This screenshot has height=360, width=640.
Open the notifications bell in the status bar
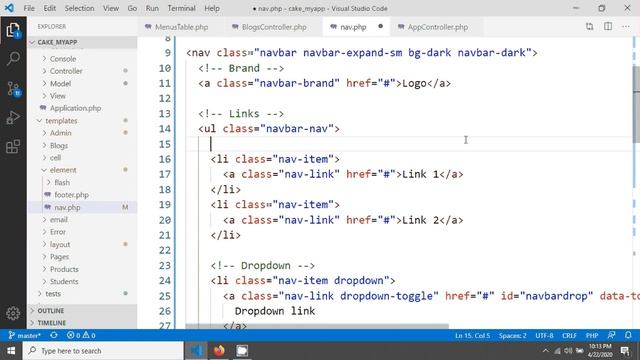click(628, 335)
